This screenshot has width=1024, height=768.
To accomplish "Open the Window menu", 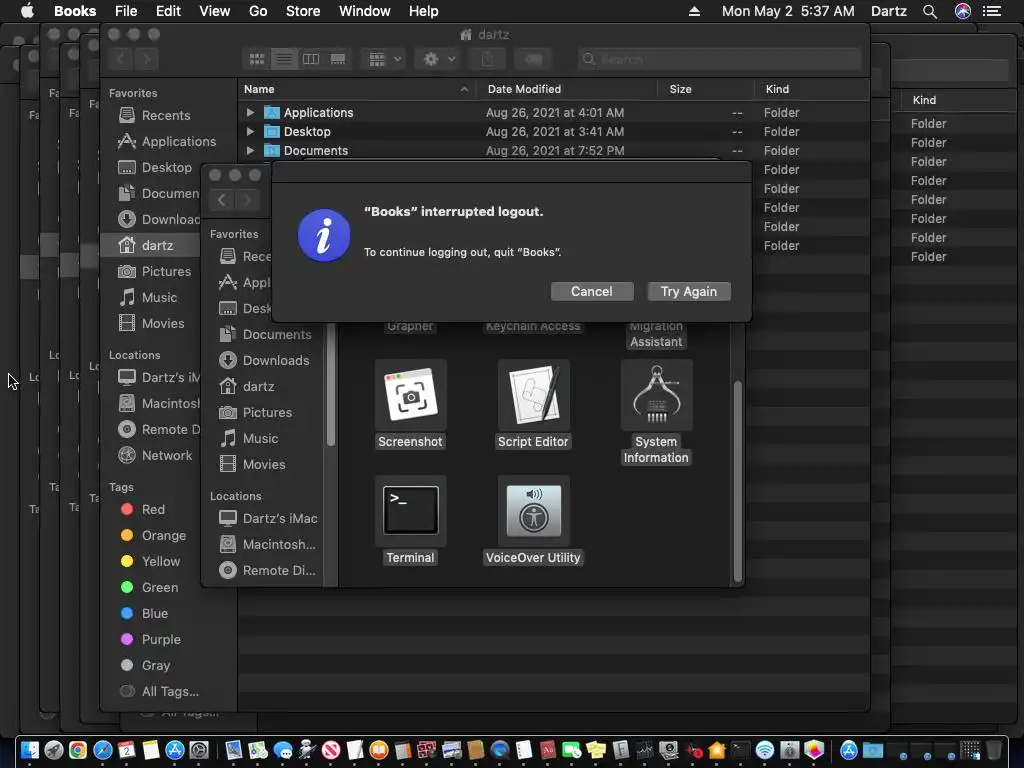I will pos(364,11).
